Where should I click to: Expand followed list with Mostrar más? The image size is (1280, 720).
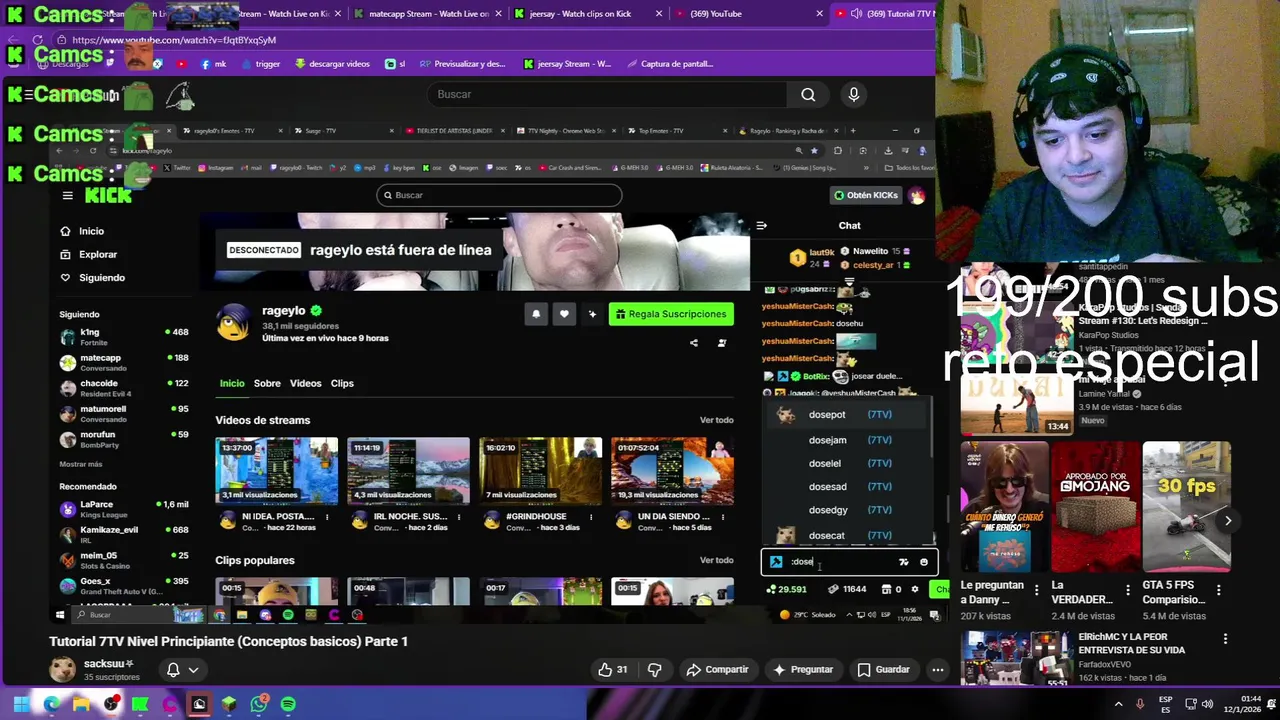click(81, 464)
